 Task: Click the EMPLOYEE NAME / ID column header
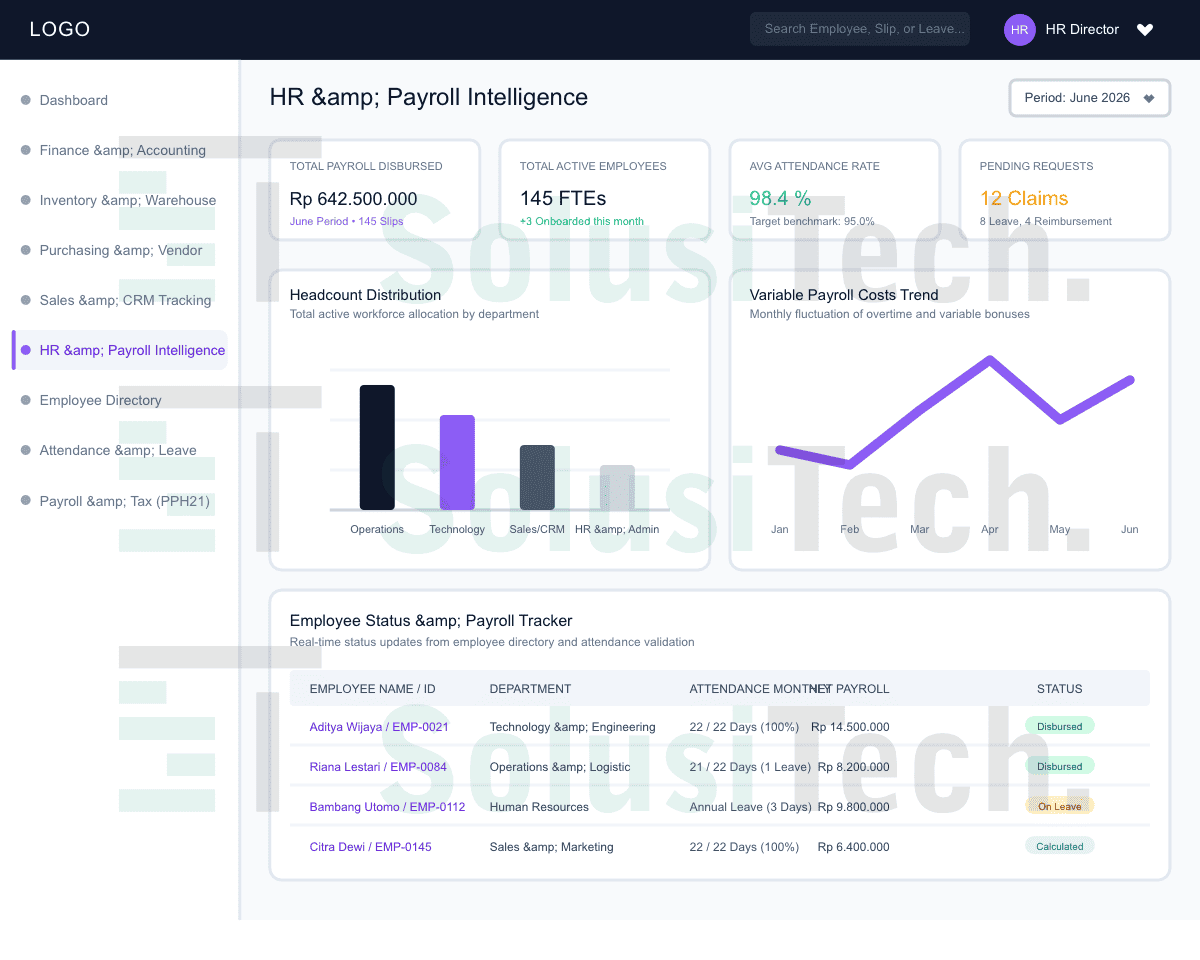point(373,689)
